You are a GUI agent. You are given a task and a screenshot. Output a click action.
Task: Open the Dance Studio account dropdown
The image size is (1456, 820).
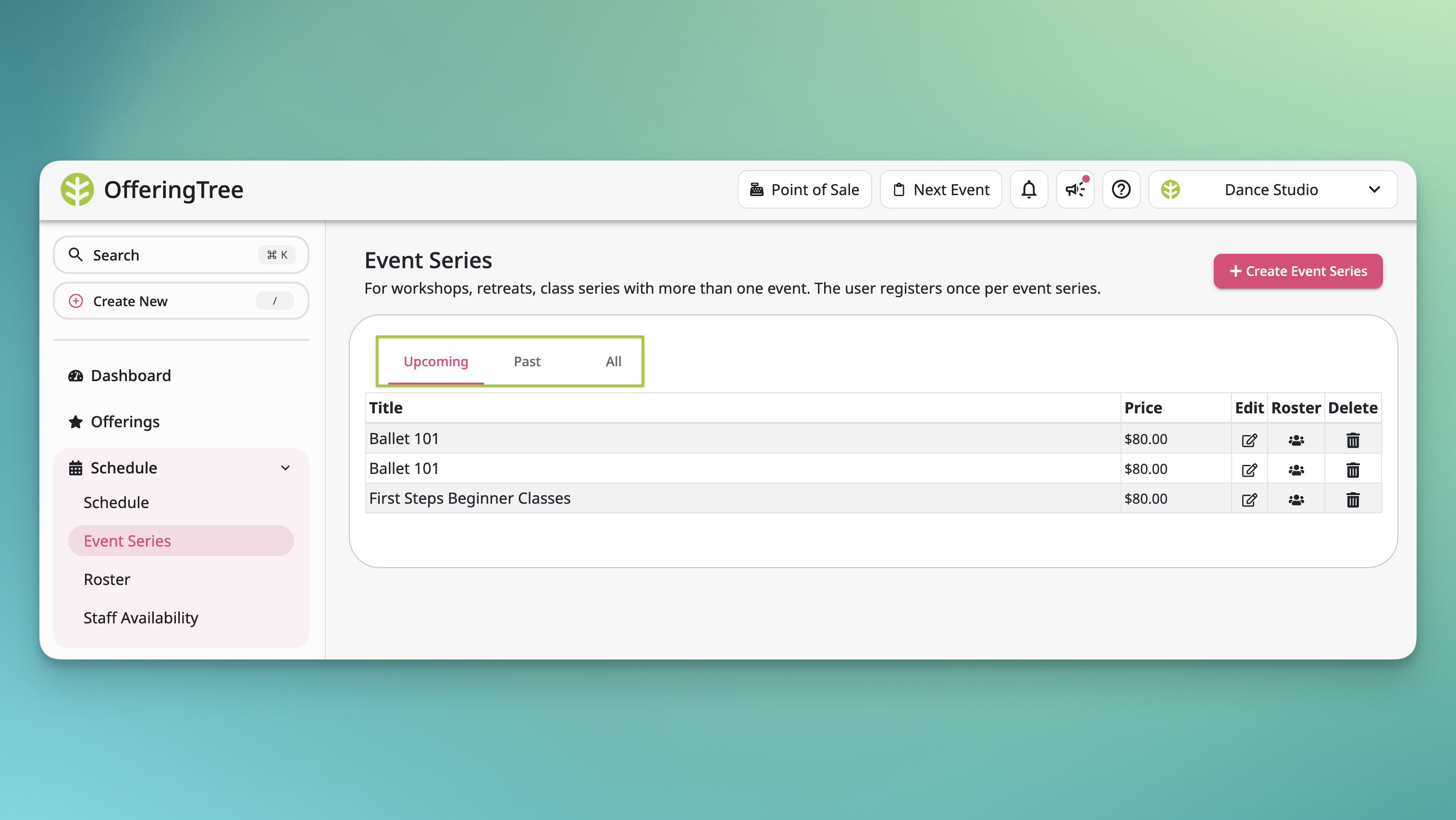pyautogui.click(x=1273, y=189)
